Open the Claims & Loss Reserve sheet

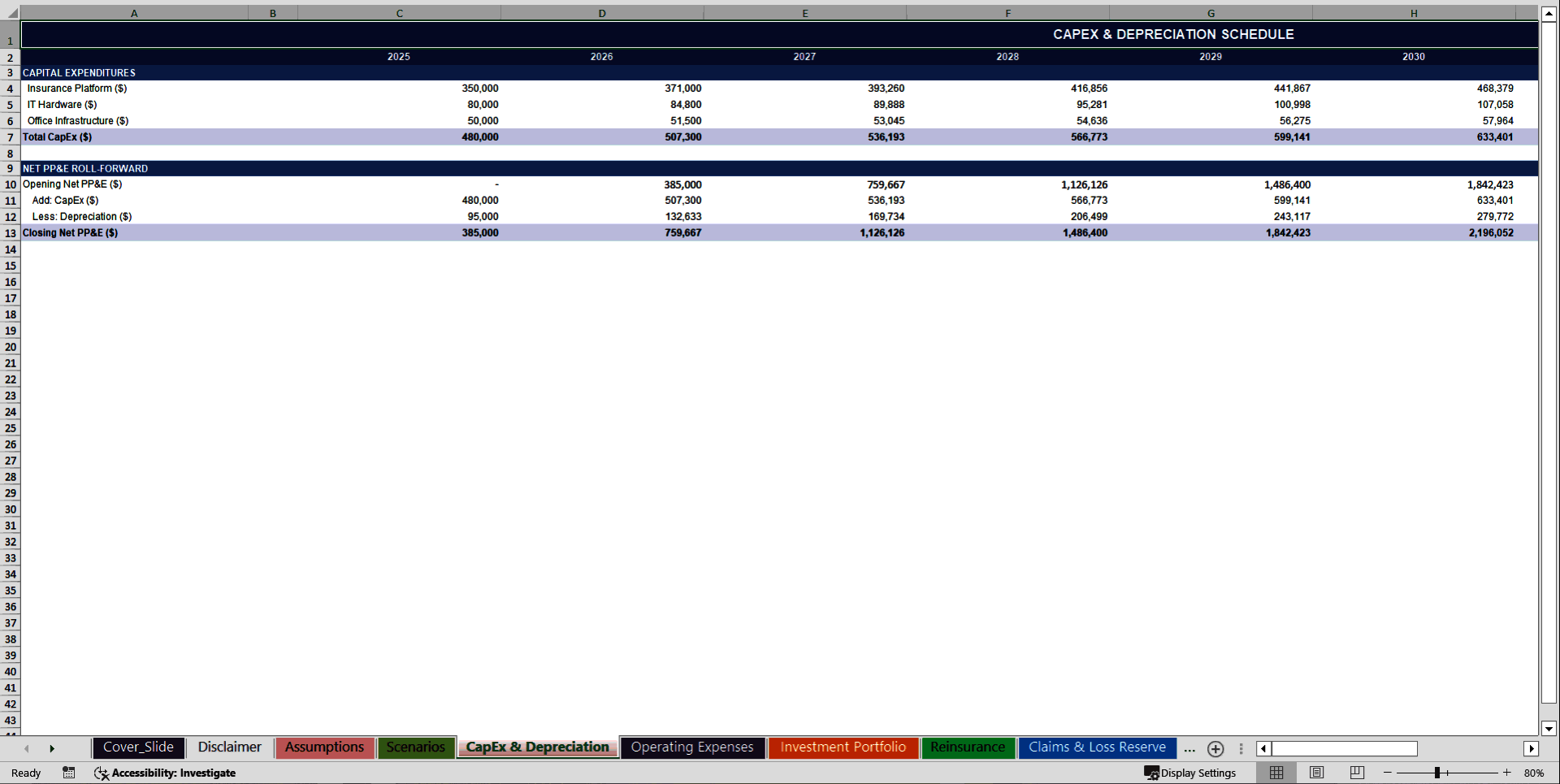(1097, 747)
